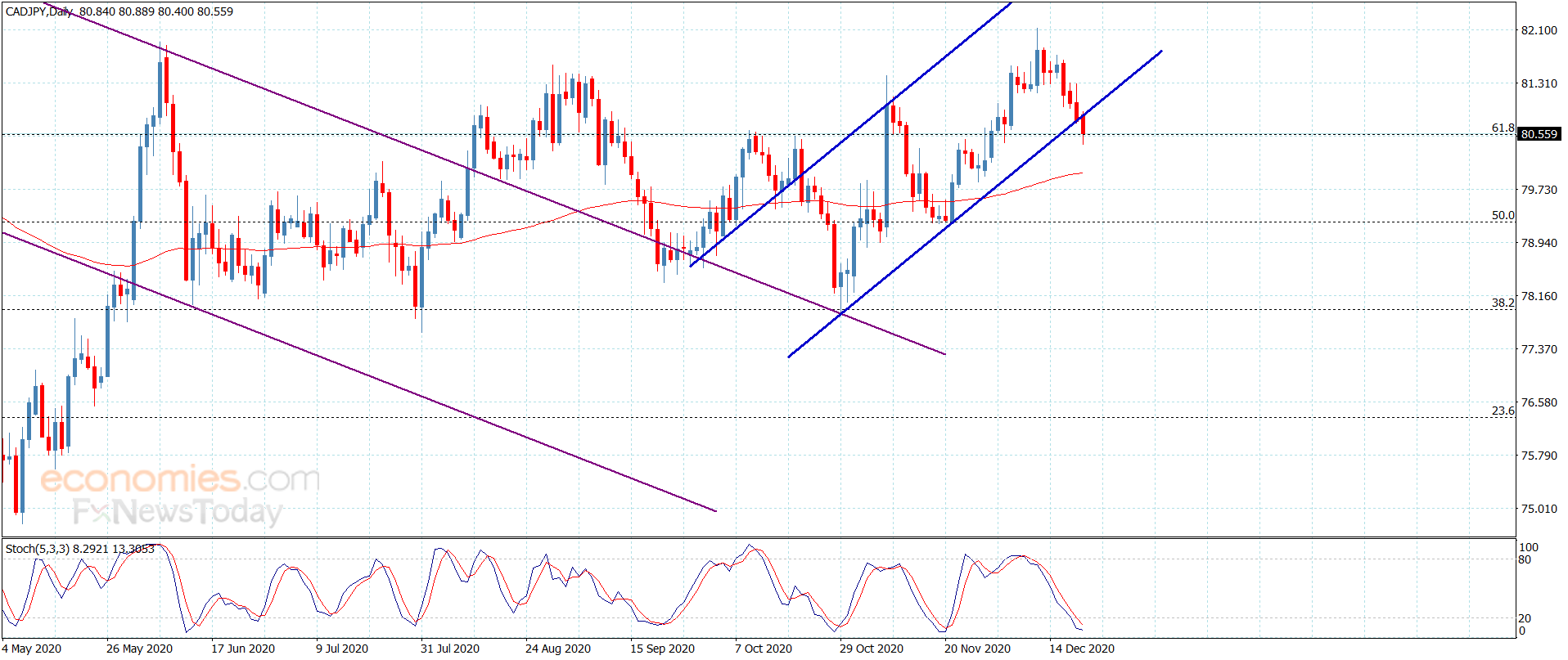Click the 29 Oct 2020 date label
The height and width of the screenshot is (660, 1568).
point(872,649)
